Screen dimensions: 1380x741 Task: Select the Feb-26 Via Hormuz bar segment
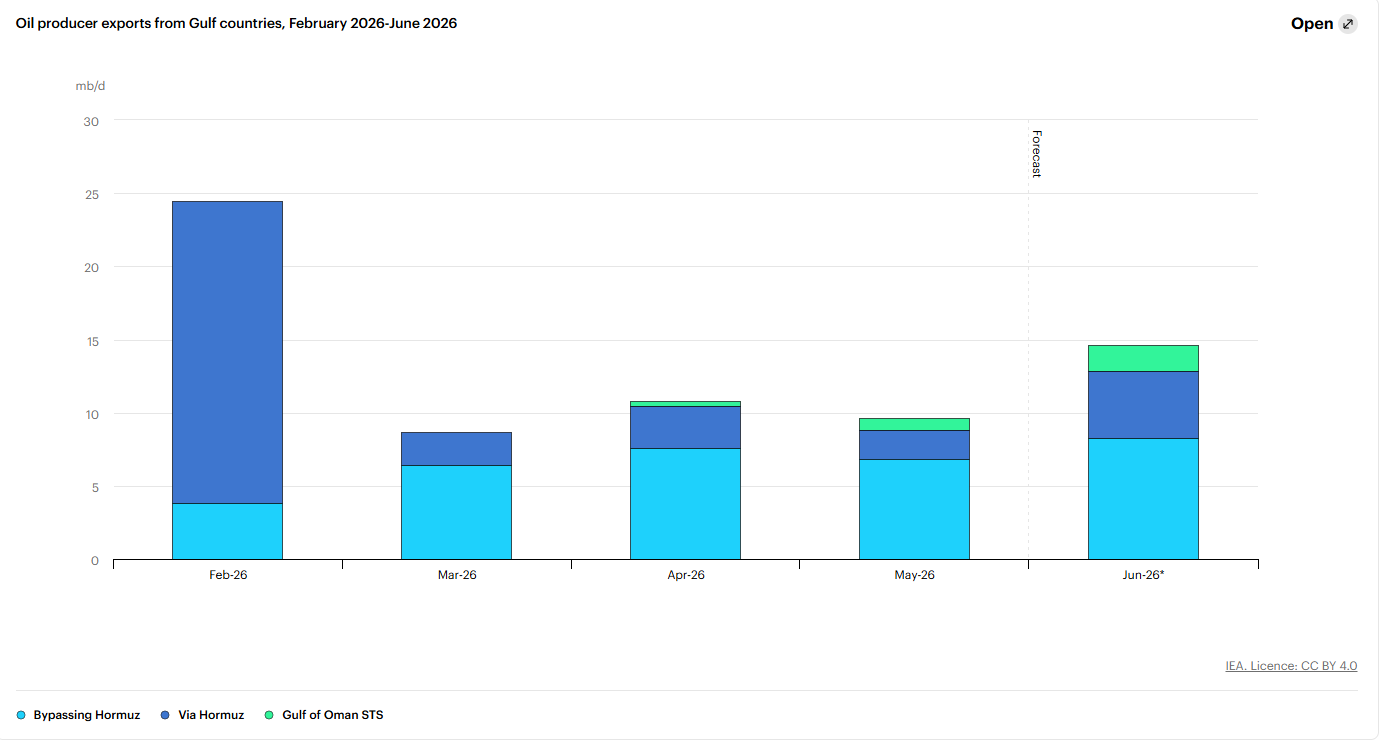pos(227,352)
